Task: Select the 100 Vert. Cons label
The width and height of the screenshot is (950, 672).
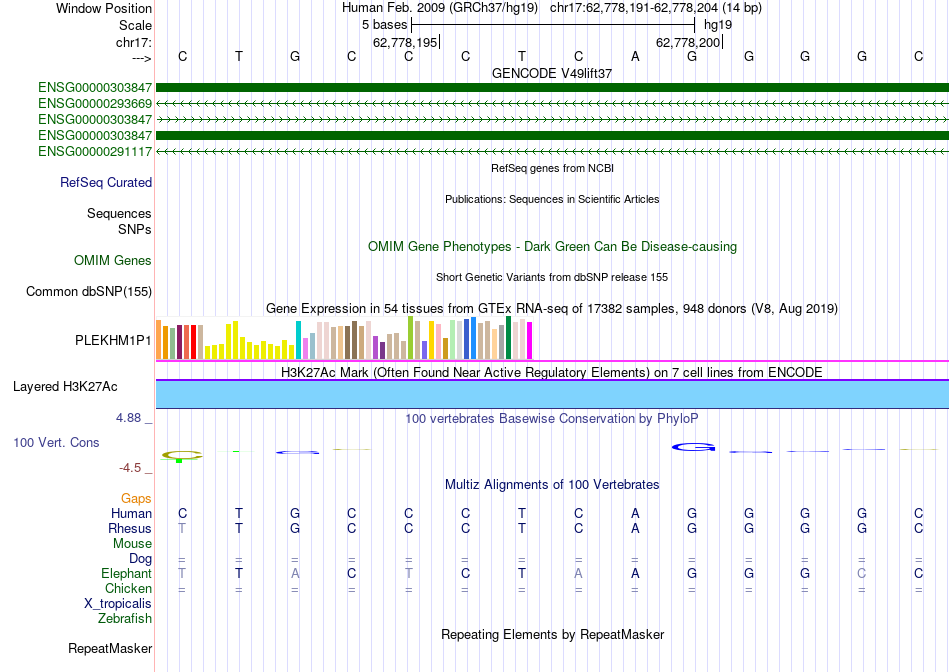Action: pyautogui.click(x=56, y=442)
